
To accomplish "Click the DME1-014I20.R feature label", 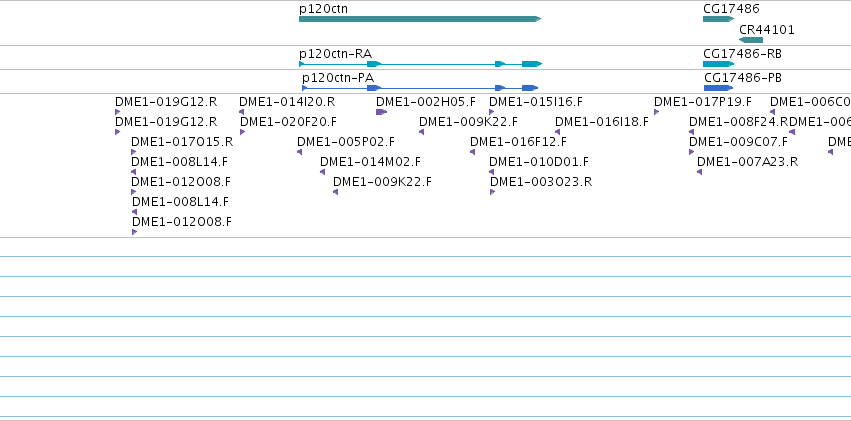I will pyautogui.click(x=287, y=101).
